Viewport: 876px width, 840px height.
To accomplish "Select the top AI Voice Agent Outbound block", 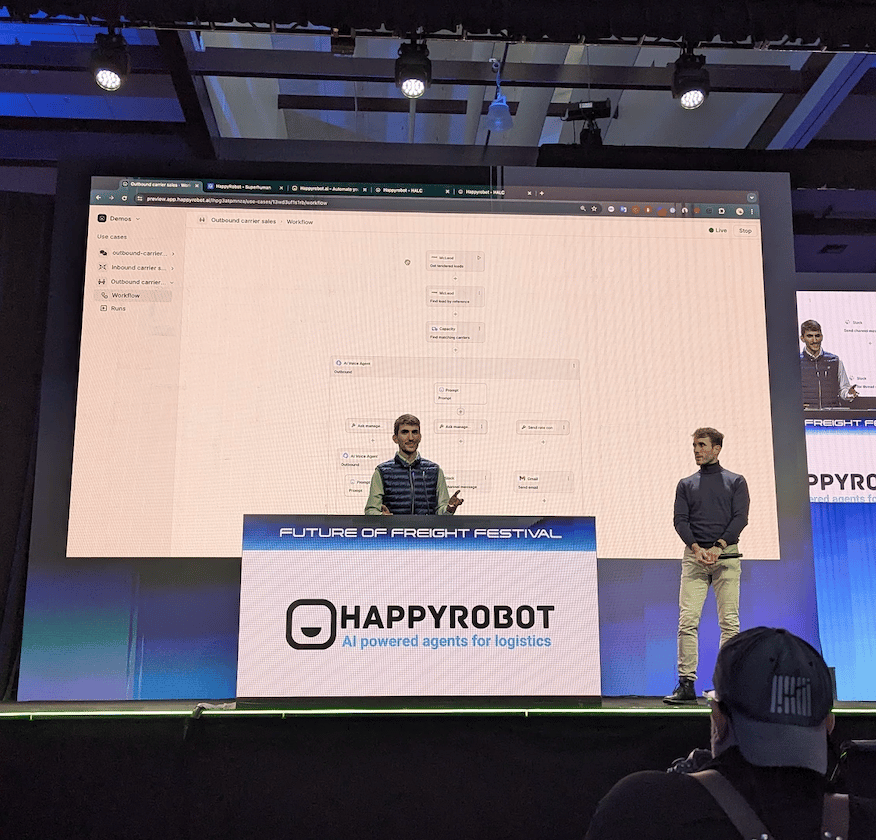I will pos(455,368).
